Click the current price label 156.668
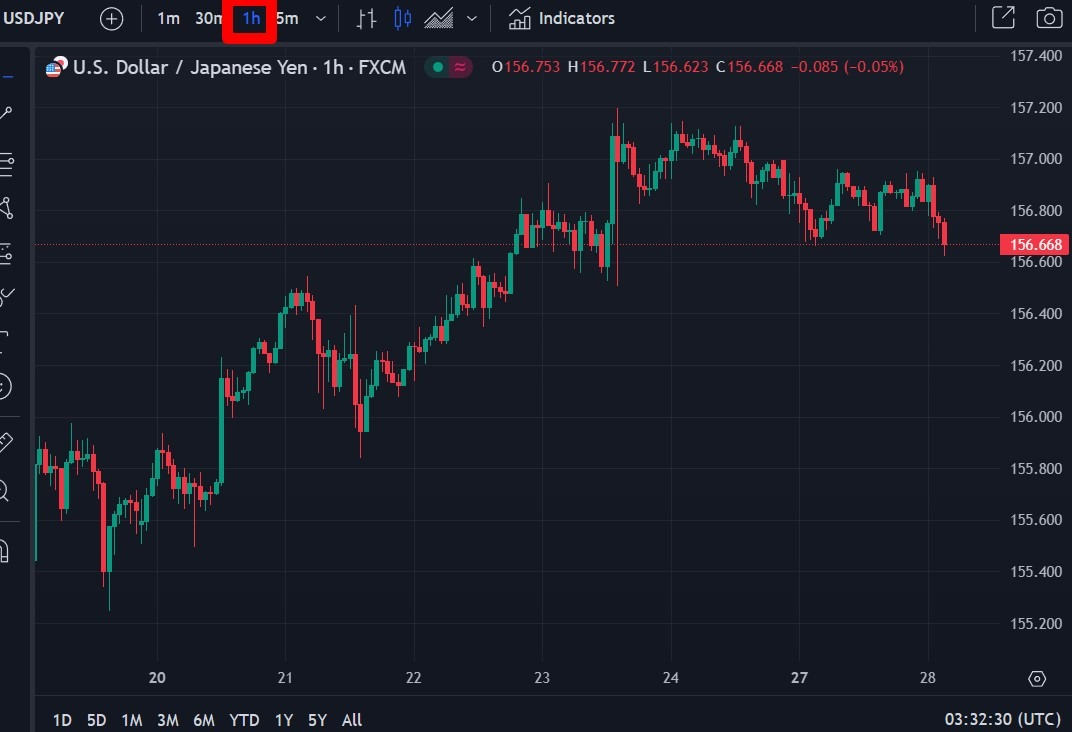1072x732 pixels. 1035,245
